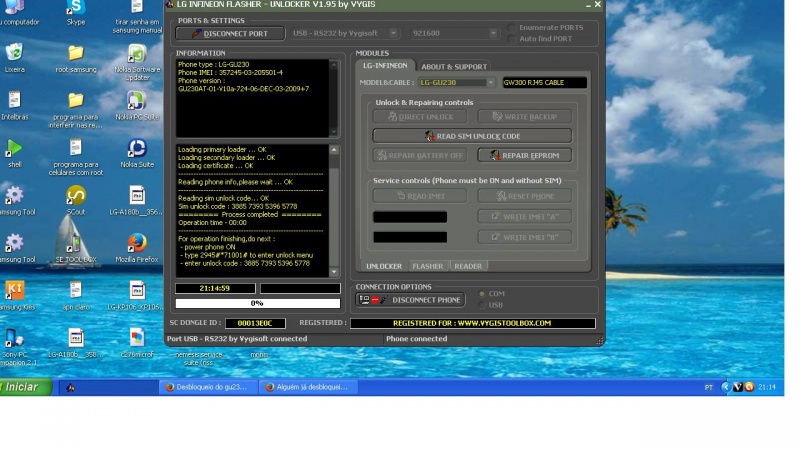The height and width of the screenshot is (450, 800).
Task: Click the READ SIM UNLOCK CODE button
Action: click(472, 136)
